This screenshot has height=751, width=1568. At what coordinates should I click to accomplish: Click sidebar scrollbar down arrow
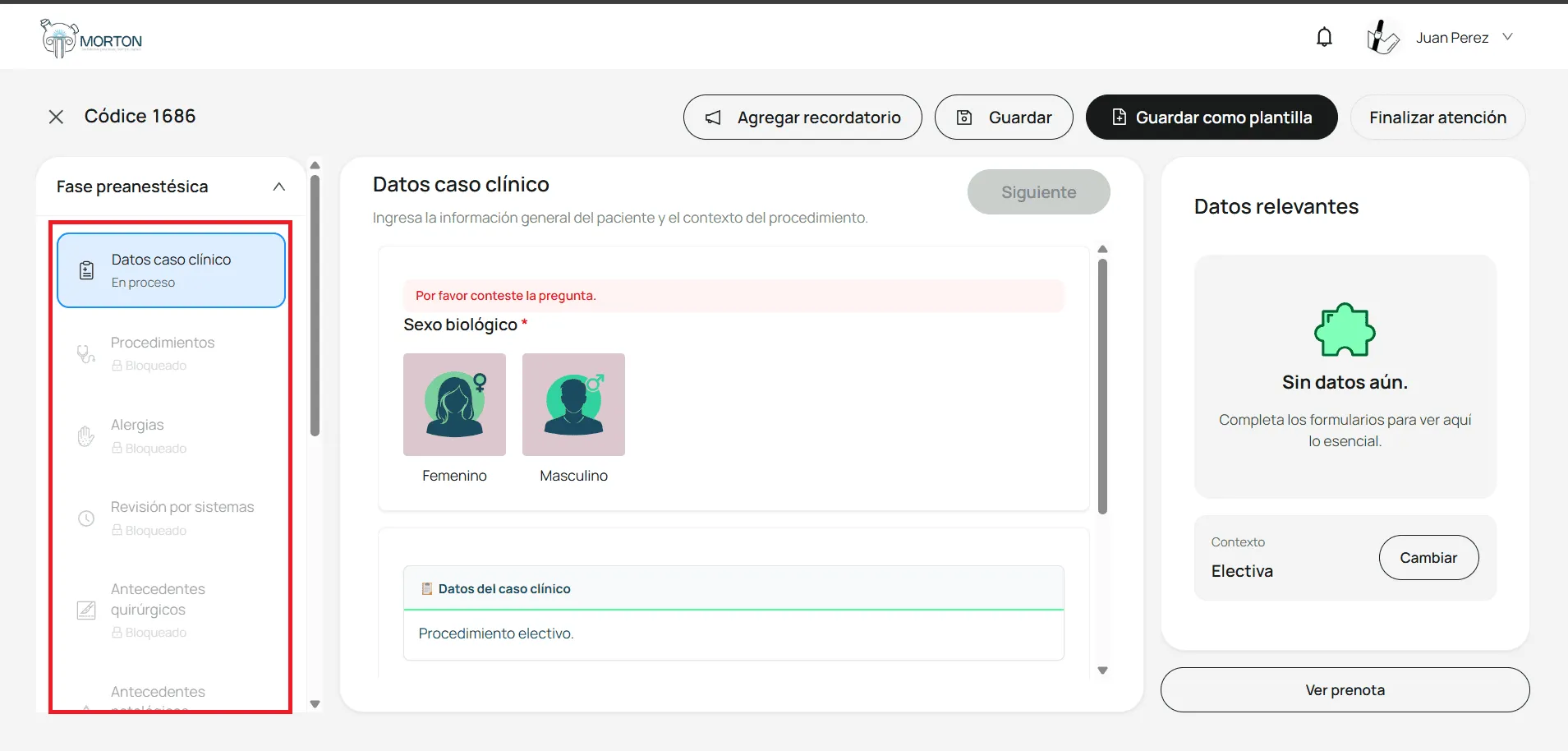point(315,704)
